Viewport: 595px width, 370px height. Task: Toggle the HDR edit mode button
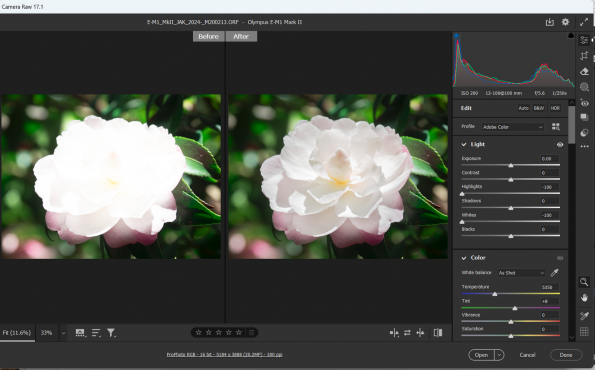555,108
